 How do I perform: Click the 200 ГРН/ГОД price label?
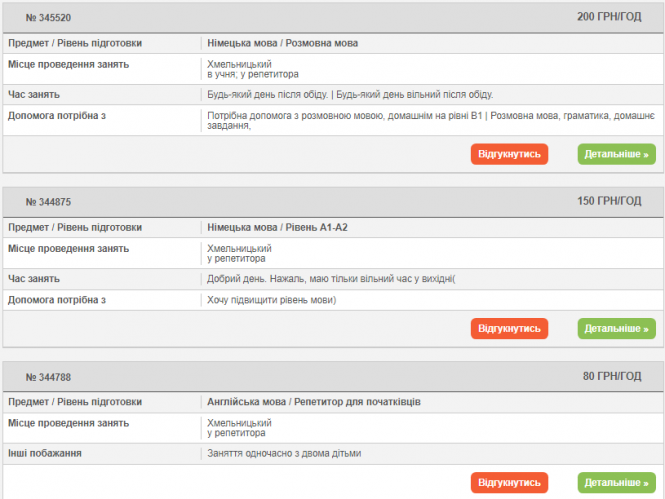(609, 17)
